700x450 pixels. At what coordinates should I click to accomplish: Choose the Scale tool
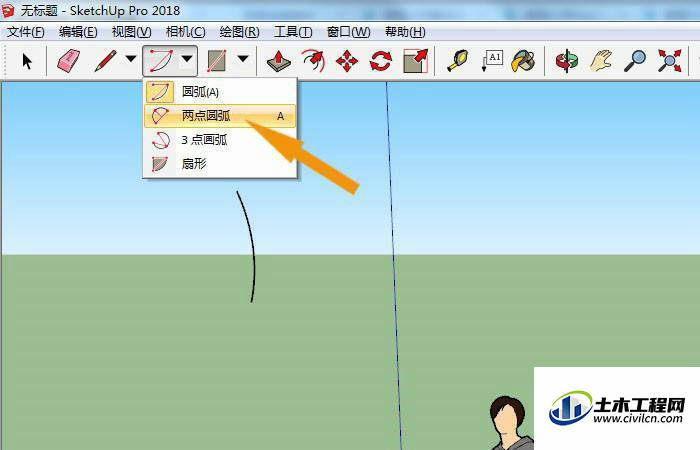[x=416, y=61]
